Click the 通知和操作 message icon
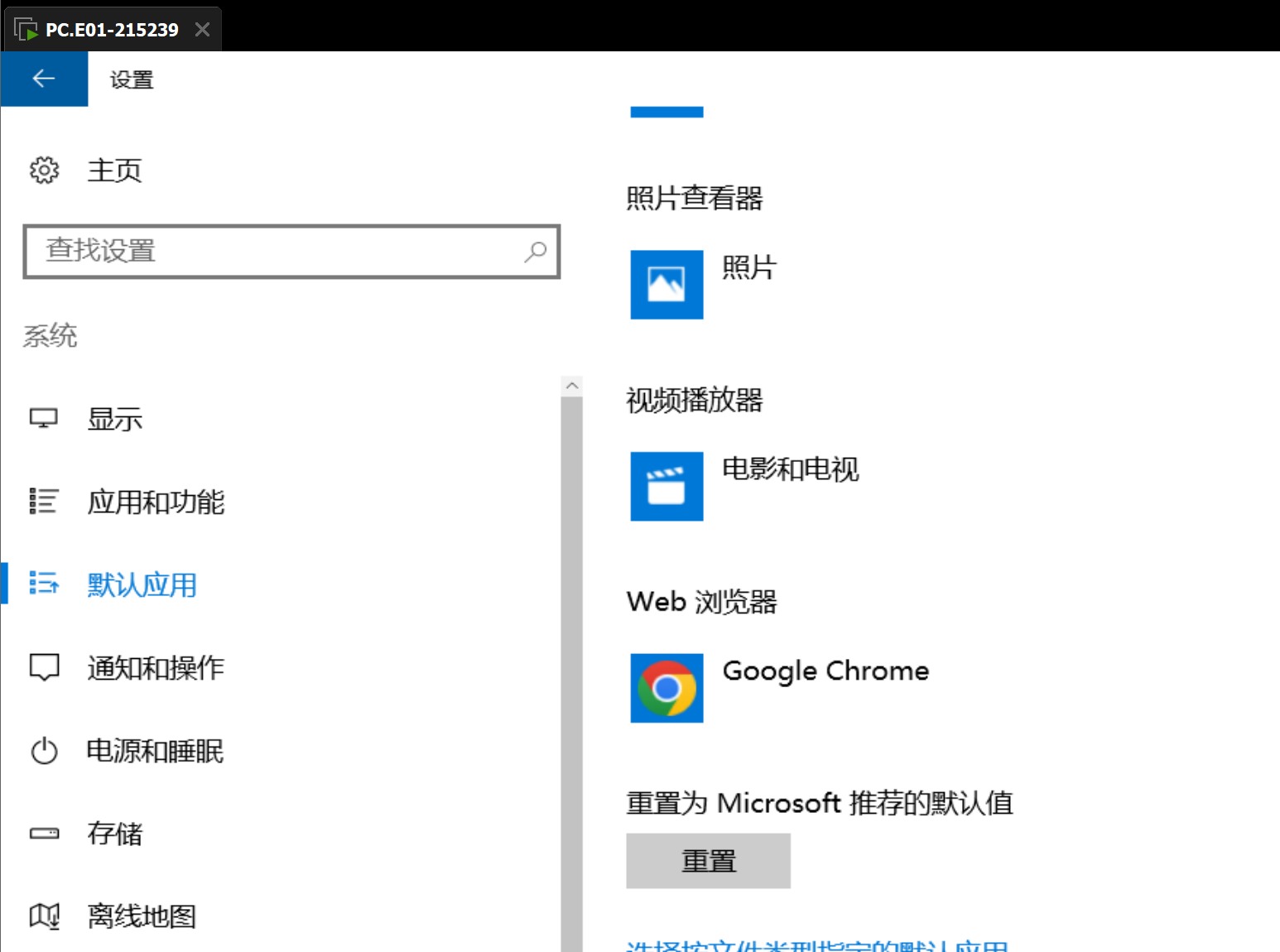 [44, 667]
